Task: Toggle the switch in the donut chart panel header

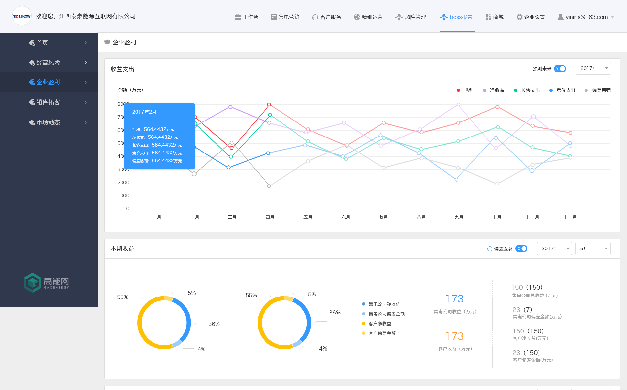Action: (x=521, y=248)
